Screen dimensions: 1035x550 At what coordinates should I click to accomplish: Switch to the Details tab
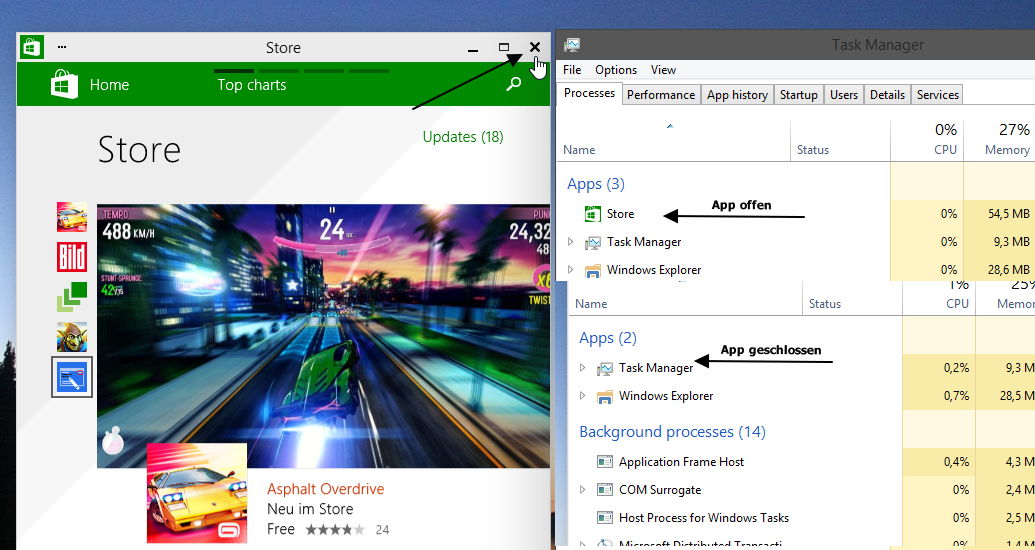(887, 94)
